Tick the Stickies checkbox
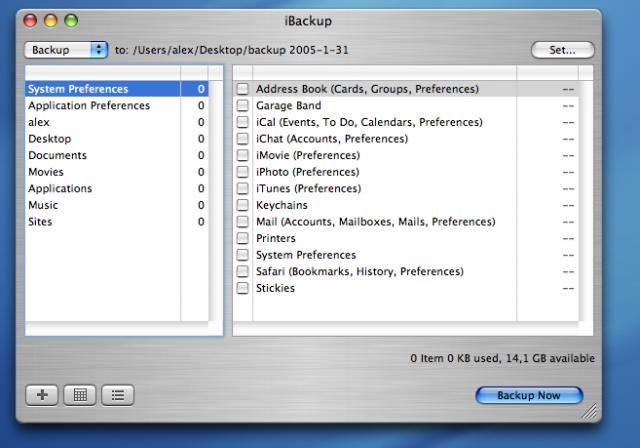Screen dimensions: 640x448 point(242,288)
